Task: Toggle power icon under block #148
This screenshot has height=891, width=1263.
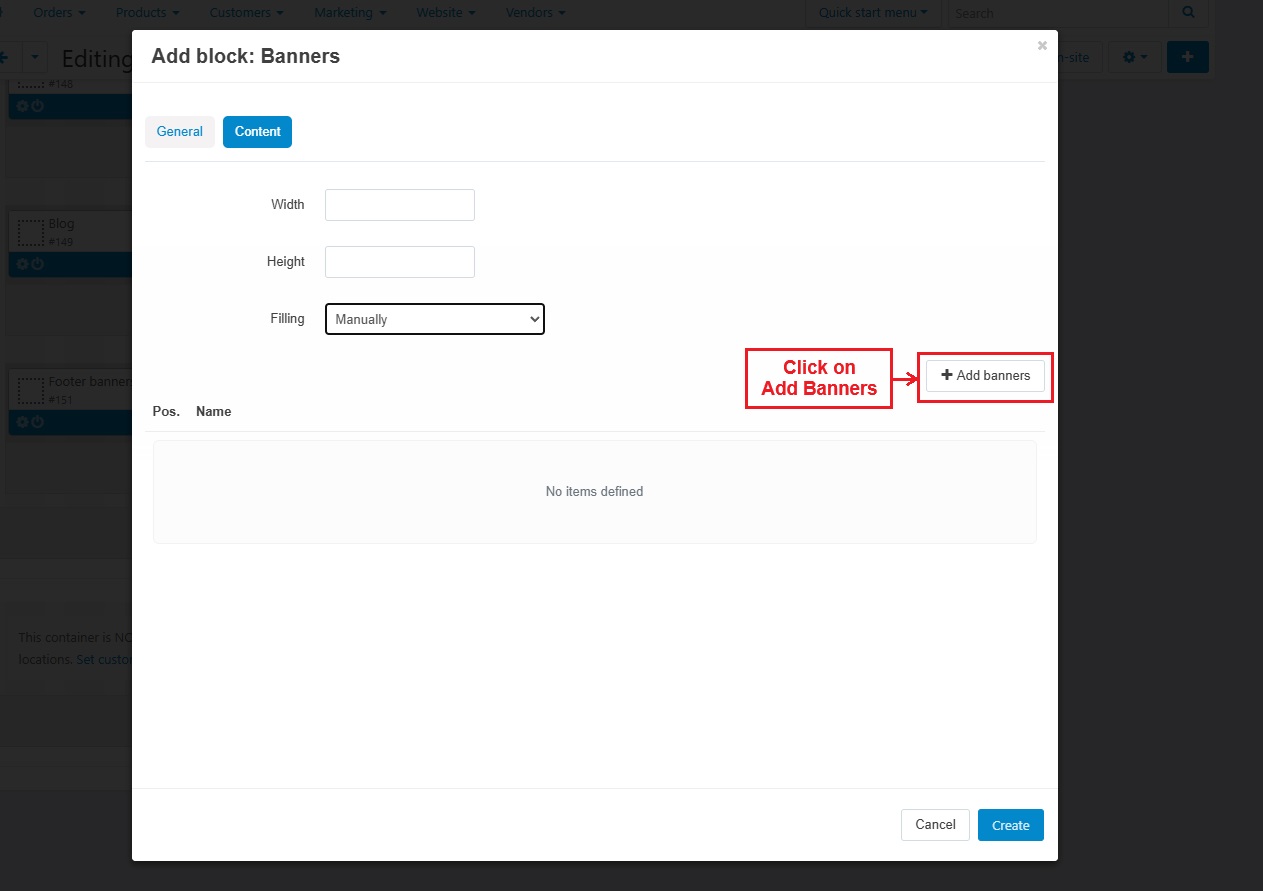Action: point(38,106)
